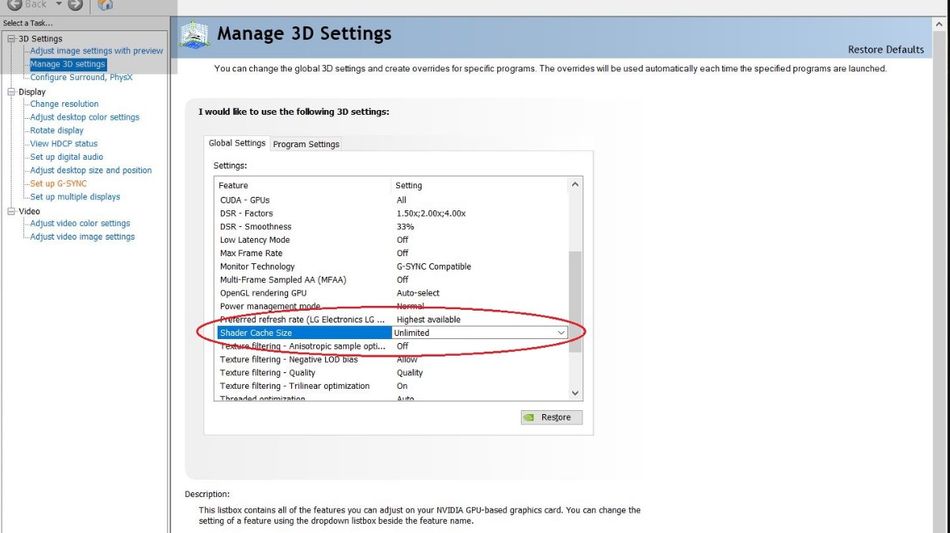Click the Highest available setting value
The height and width of the screenshot is (533, 950).
[x=428, y=319]
